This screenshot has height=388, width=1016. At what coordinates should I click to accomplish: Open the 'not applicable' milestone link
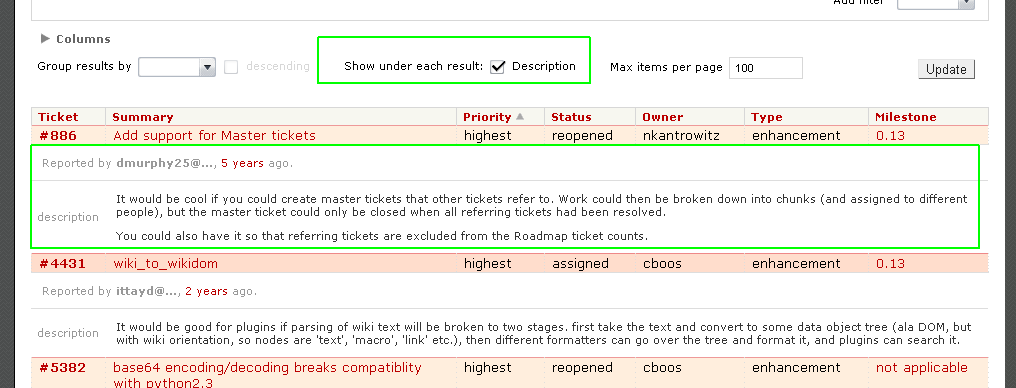[922, 368]
